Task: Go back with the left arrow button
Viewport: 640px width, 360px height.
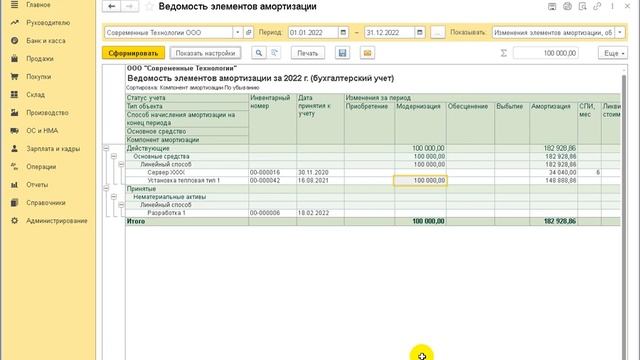Action: point(111,6)
